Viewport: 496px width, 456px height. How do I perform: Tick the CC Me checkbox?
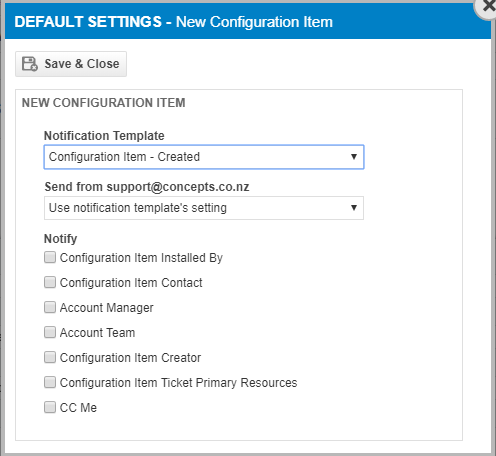pos(50,407)
